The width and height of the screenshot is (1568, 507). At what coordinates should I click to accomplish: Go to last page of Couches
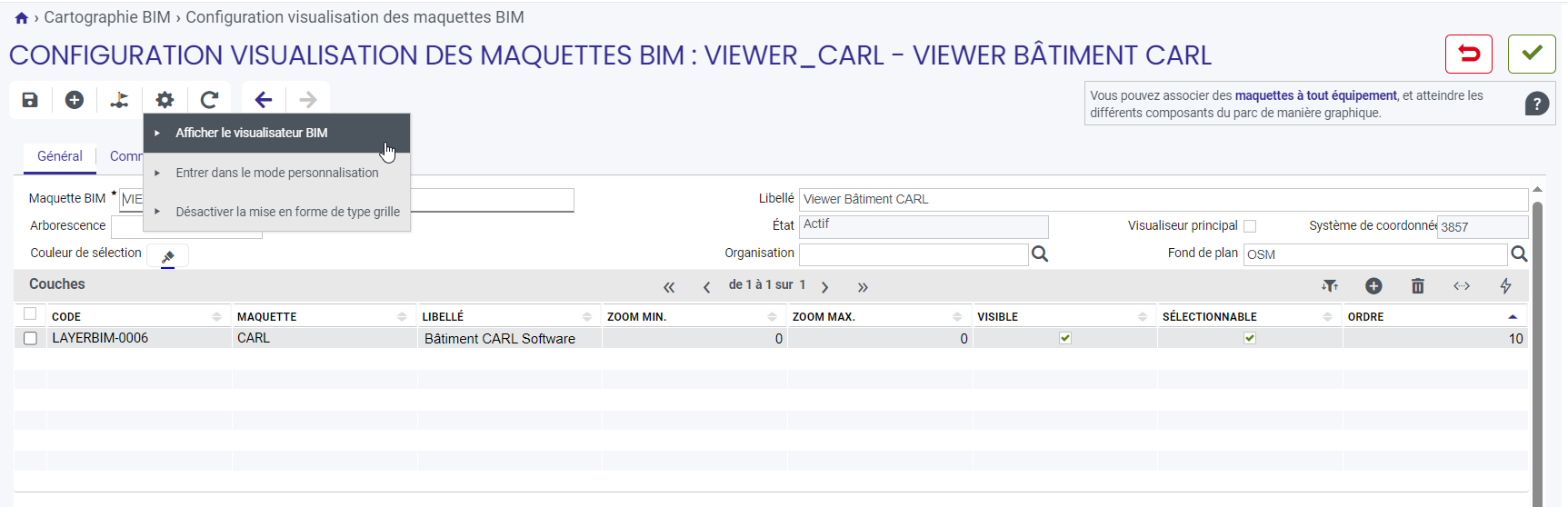click(863, 287)
